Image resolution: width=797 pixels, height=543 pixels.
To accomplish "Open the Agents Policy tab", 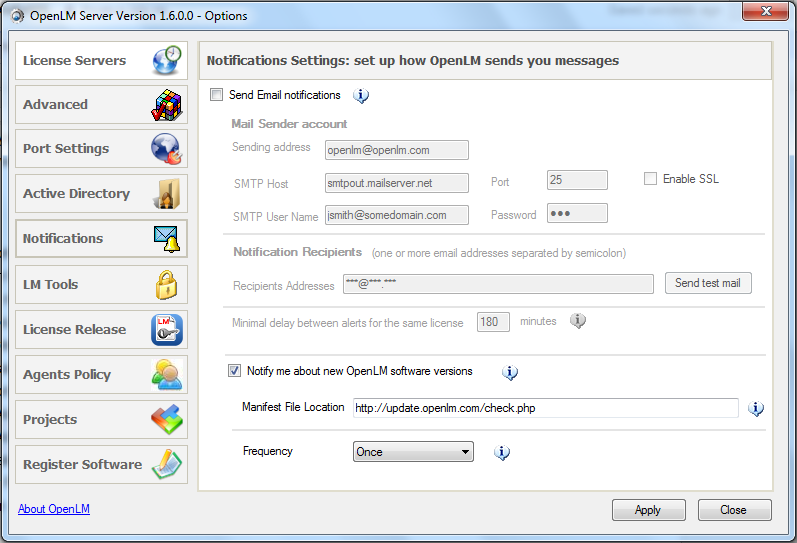I will click(102, 375).
